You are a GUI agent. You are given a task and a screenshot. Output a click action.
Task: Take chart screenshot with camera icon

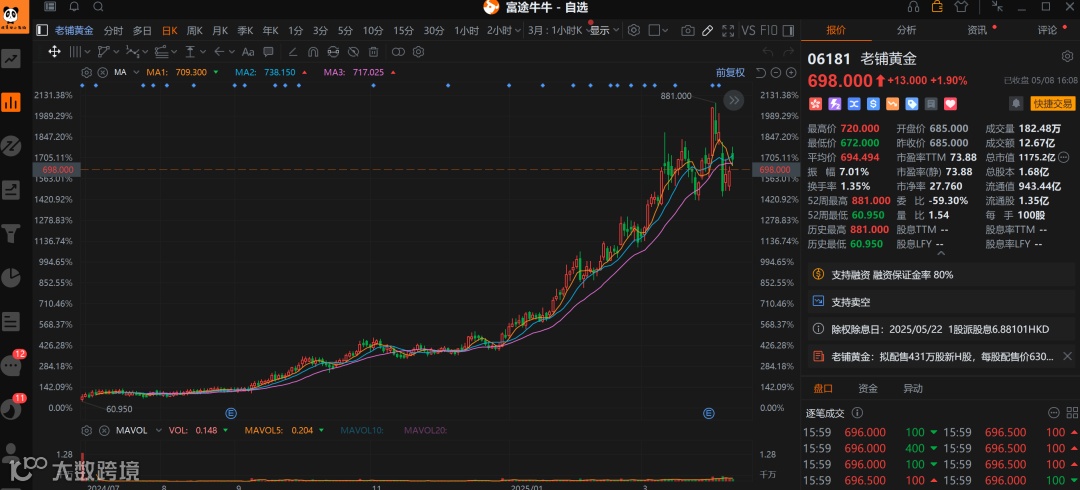[687, 30]
